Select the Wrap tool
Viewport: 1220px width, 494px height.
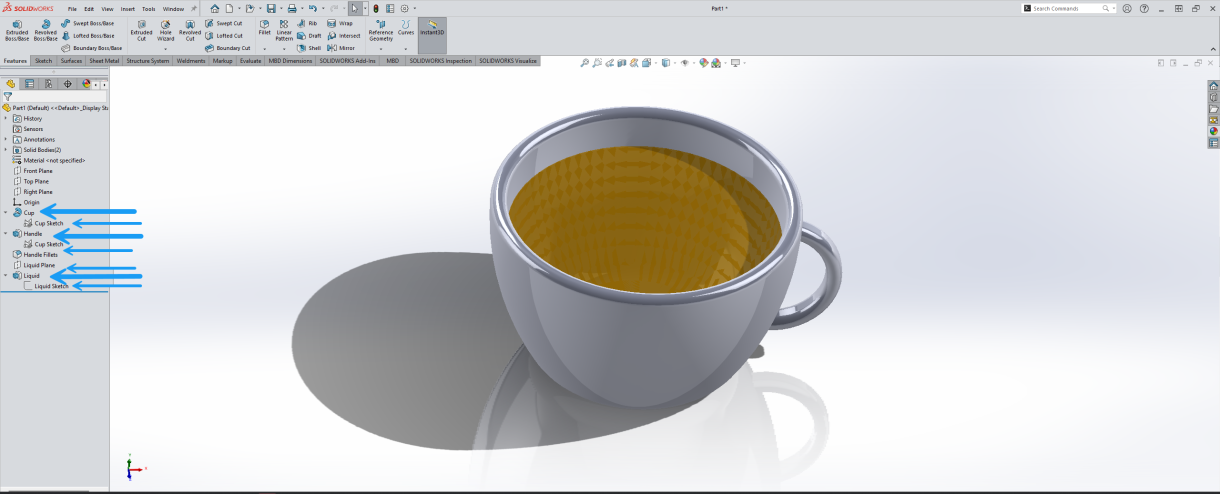[340, 22]
